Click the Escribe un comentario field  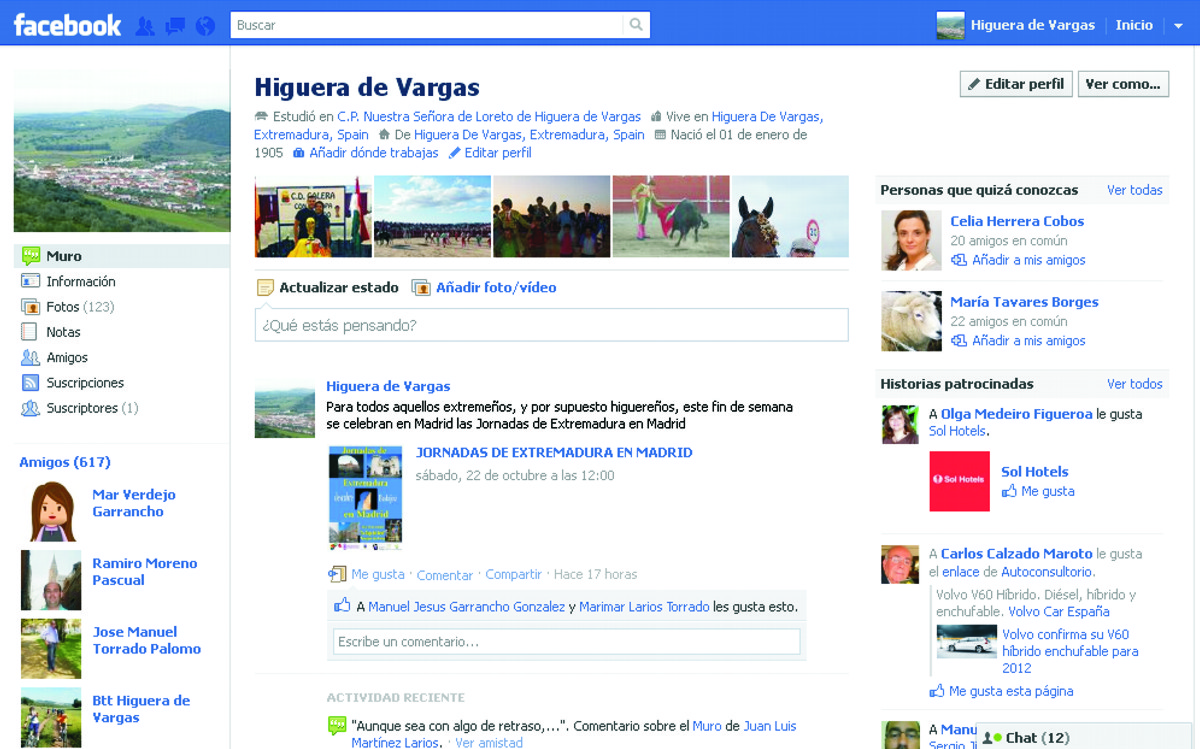pos(566,642)
